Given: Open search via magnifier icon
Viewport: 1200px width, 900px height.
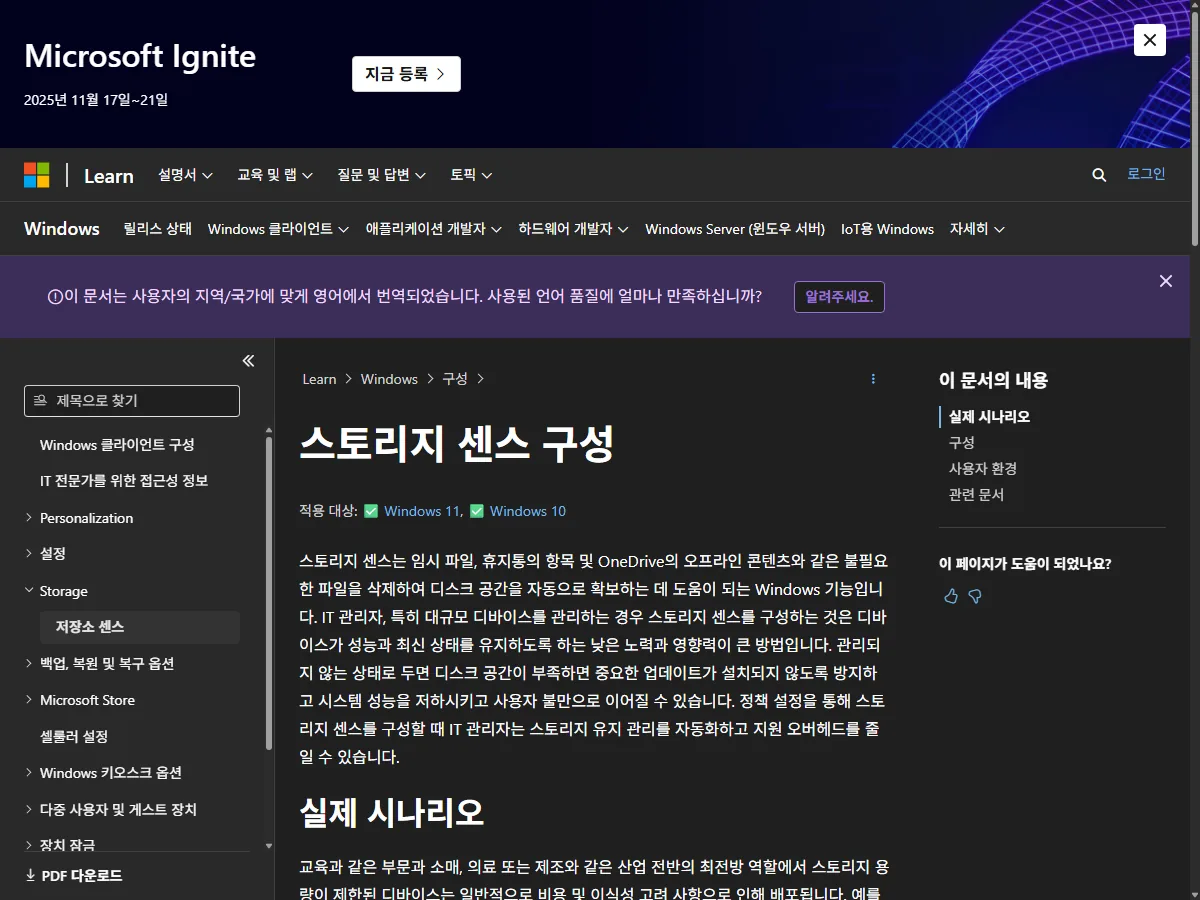Looking at the screenshot, I should pyautogui.click(x=1099, y=175).
